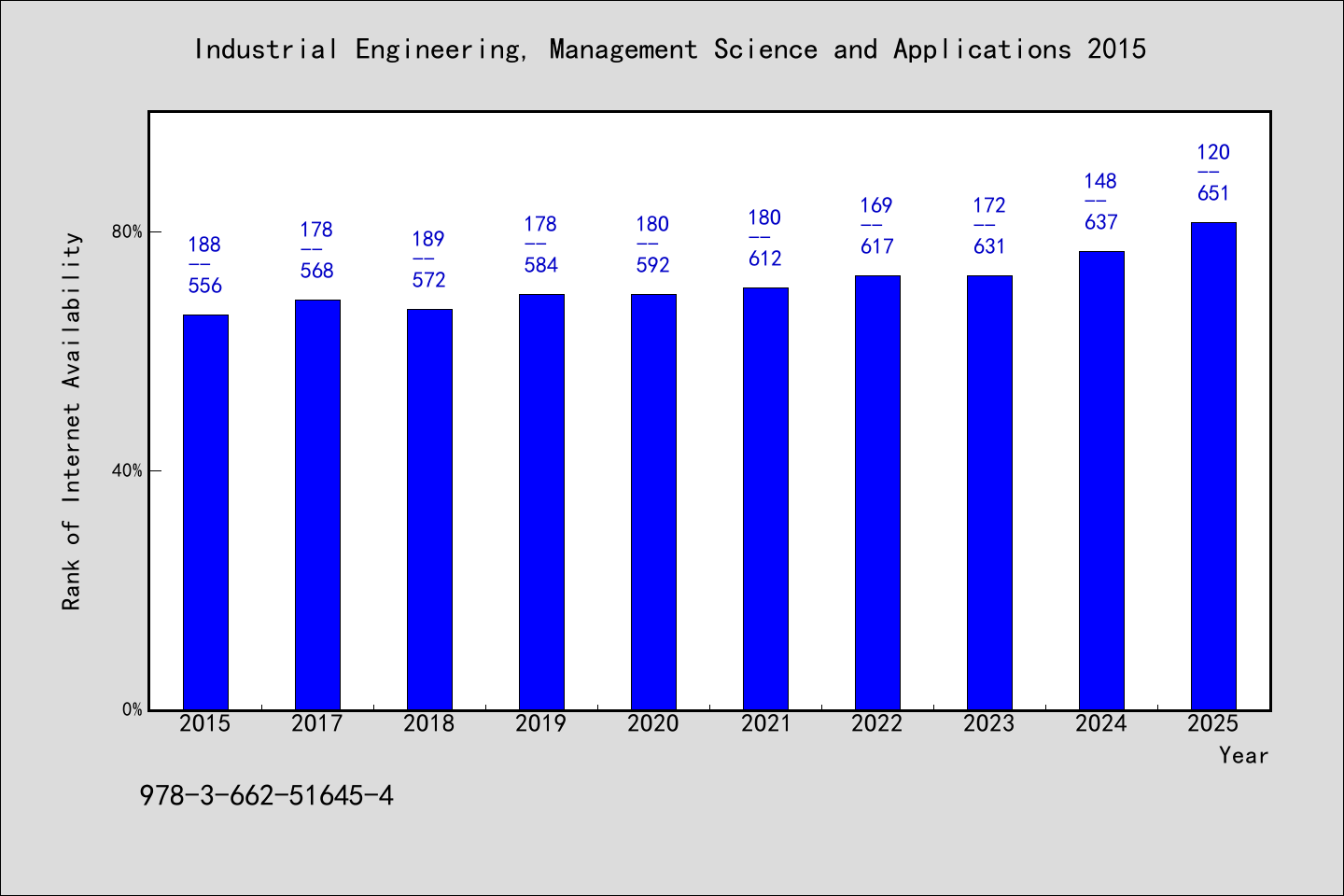
Task: Click the chart title text
Action: [670, 49]
